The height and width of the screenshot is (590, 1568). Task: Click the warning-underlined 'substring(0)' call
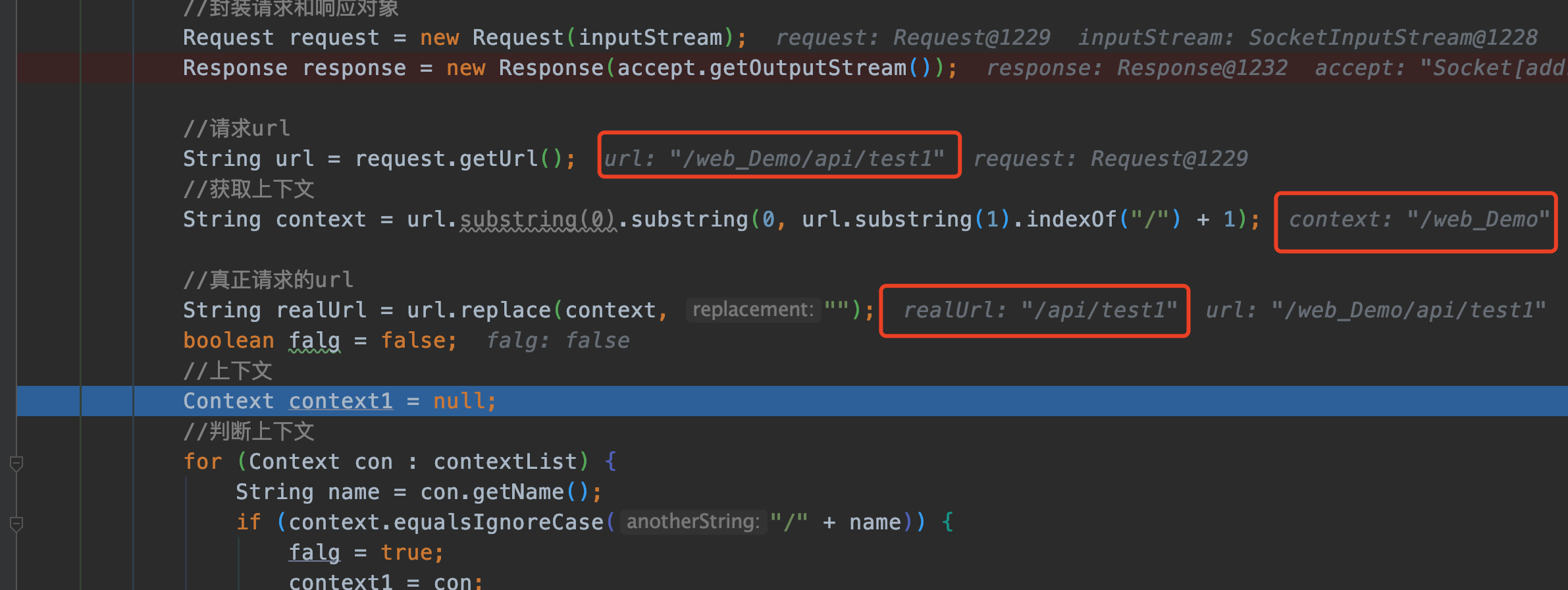click(538, 219)
